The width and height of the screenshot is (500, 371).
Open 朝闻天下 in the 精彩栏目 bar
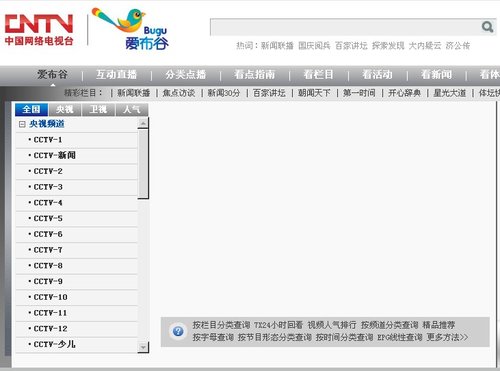[314, 93]
